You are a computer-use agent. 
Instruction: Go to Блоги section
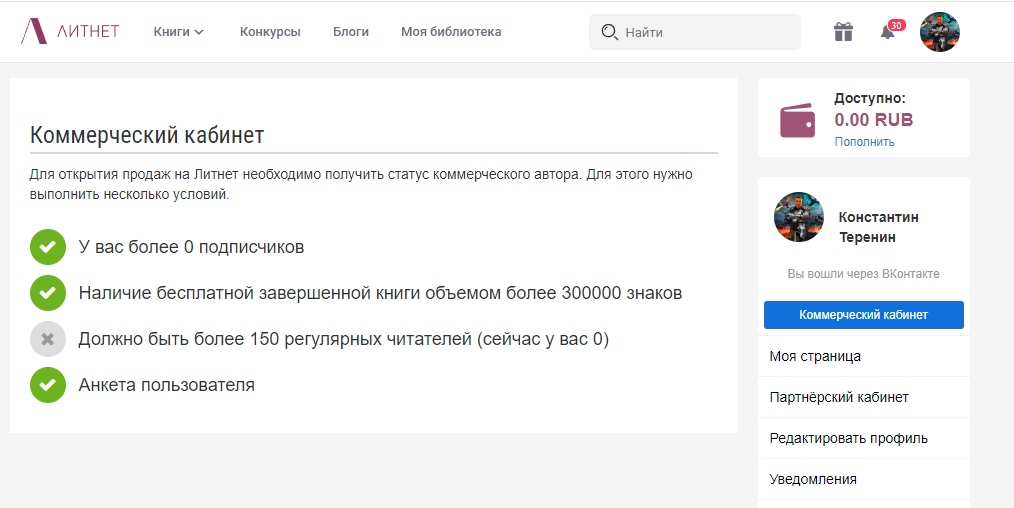[351, 32]
